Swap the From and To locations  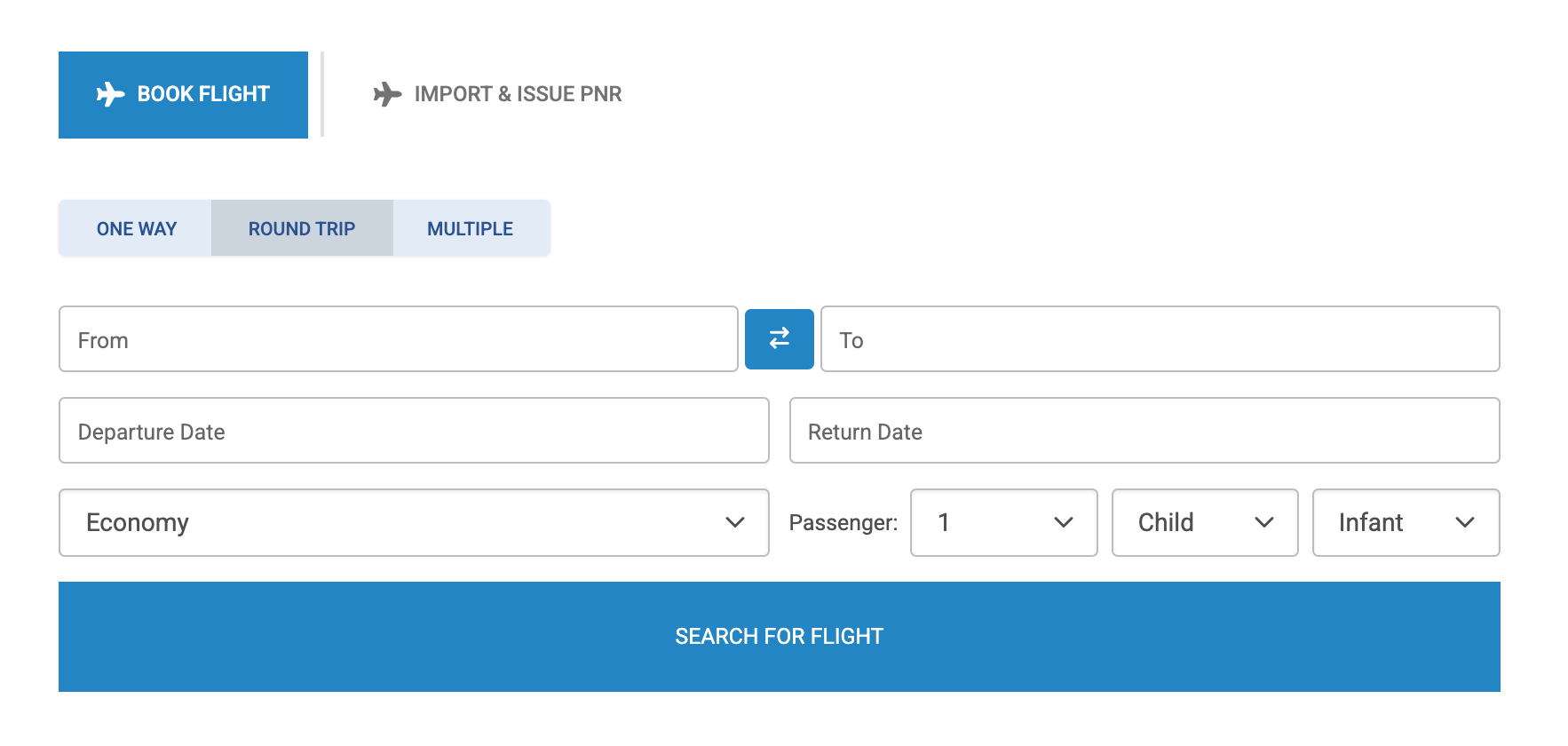pos(779,338)
